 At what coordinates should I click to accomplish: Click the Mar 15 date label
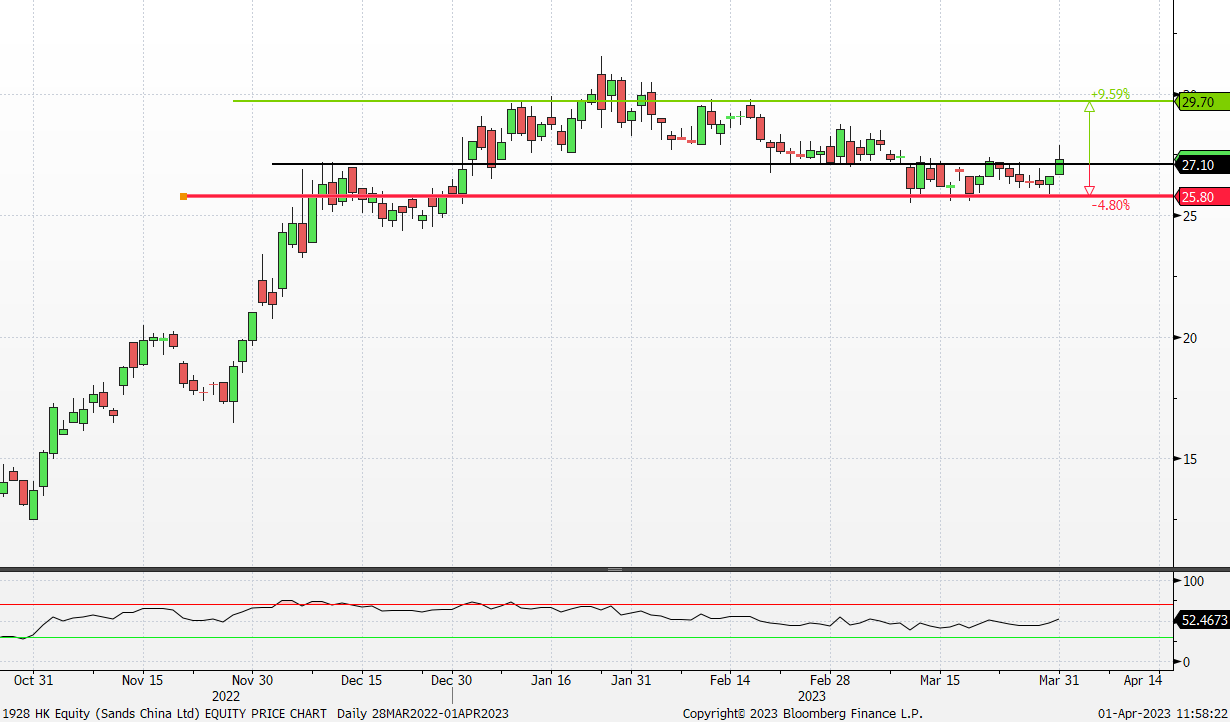point(940,680)
